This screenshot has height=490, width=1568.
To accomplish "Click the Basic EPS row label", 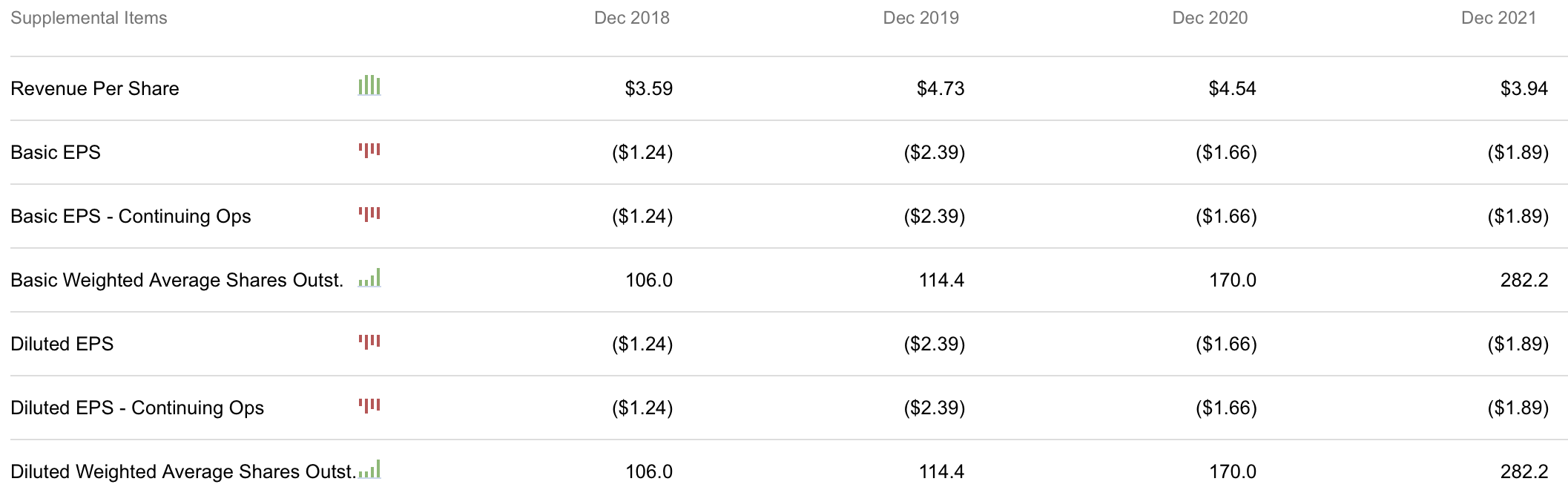I will pyautogui.click(x=56, y=153).
